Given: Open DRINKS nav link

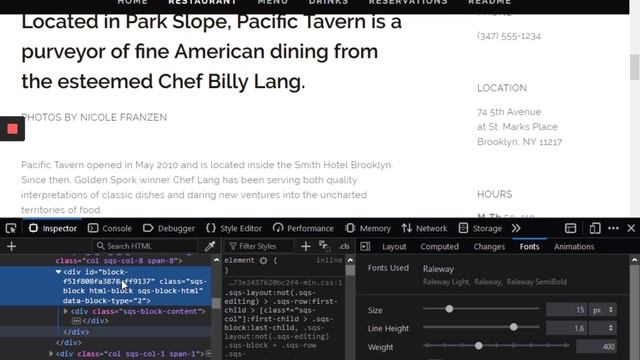Looking at the screenshot, I should point(329,2).
